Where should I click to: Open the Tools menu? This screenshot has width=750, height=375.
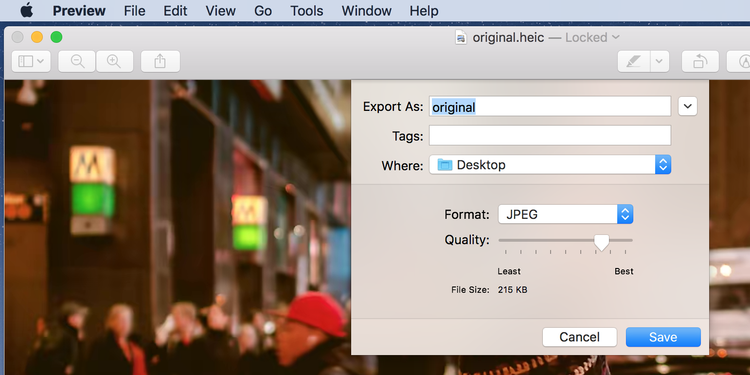coord(307,11)
